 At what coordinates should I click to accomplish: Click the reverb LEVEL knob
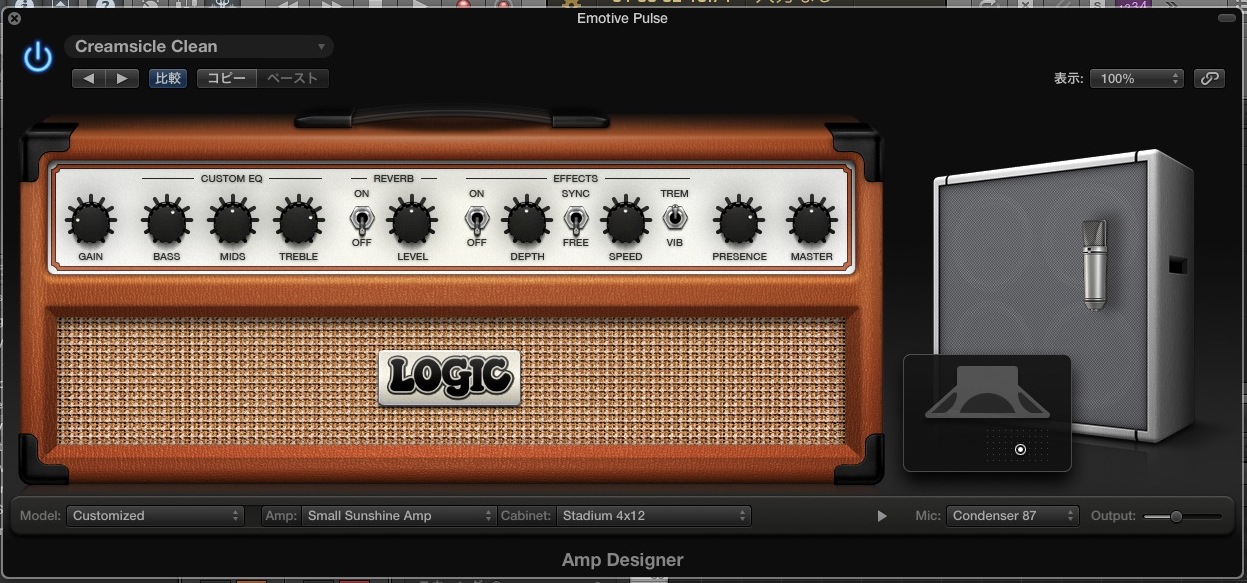(412, 220)
